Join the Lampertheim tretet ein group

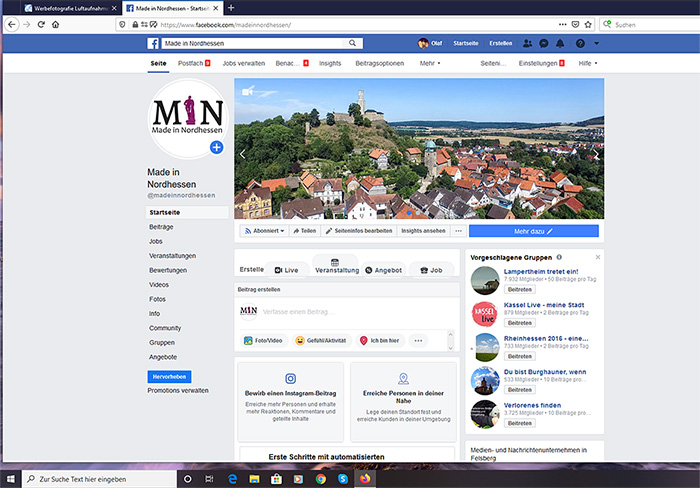(x=520, y=289)
